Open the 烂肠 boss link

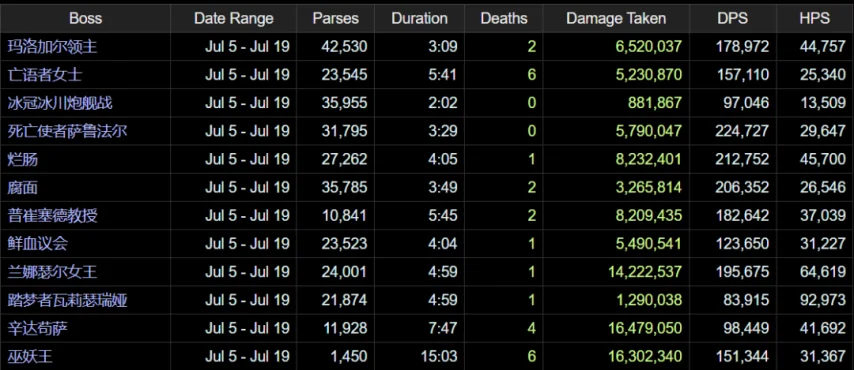[23, 160]
